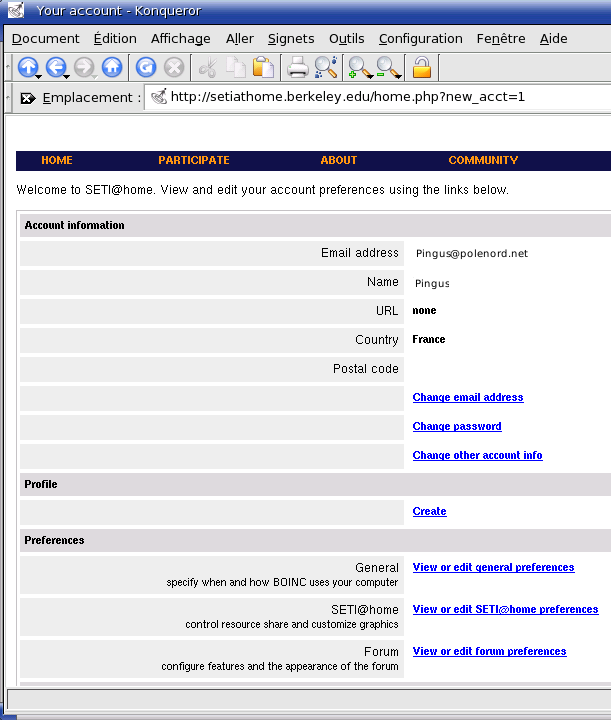Click the security padlock icon
This screenshot has width=611, height=720.
pyautogui.click(x=422, y=68)
